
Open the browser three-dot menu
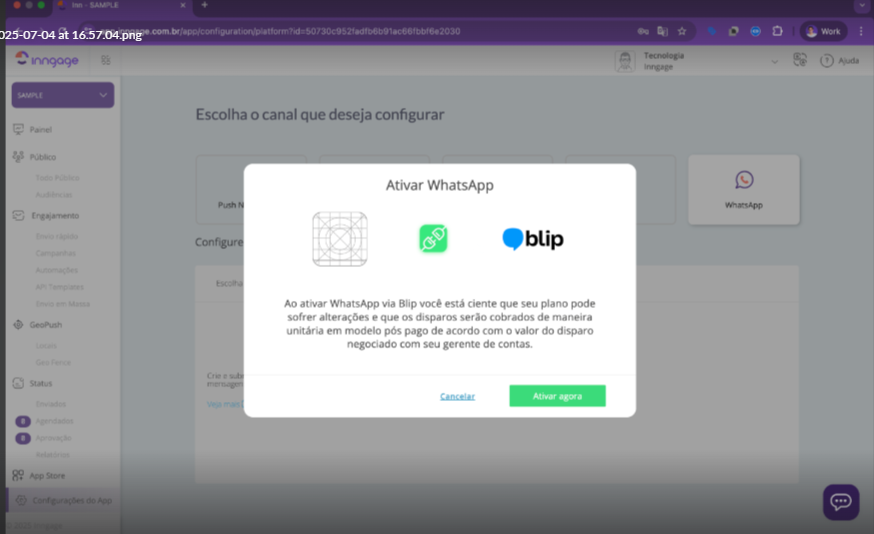click(861, 31)
